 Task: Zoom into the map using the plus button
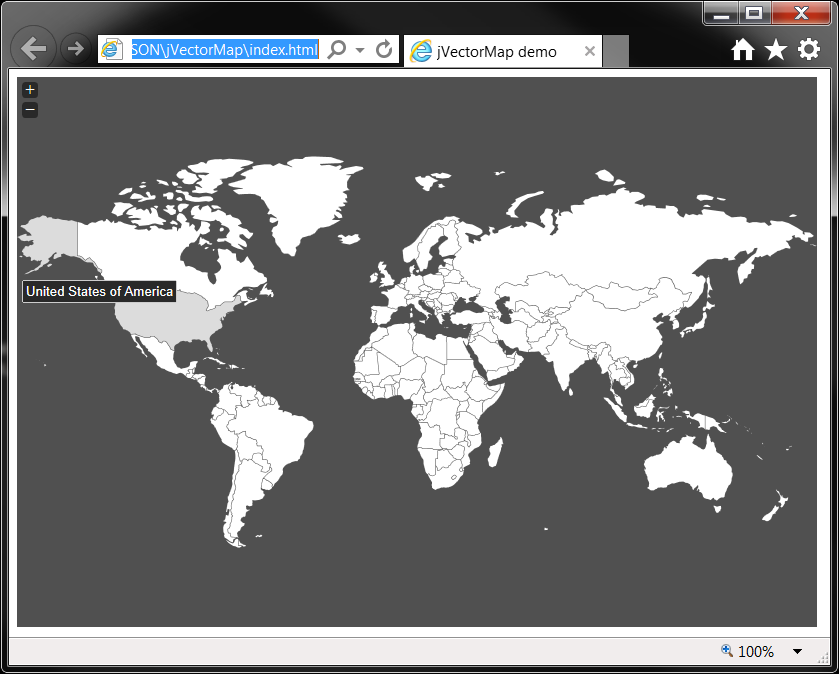pos(30,89)
